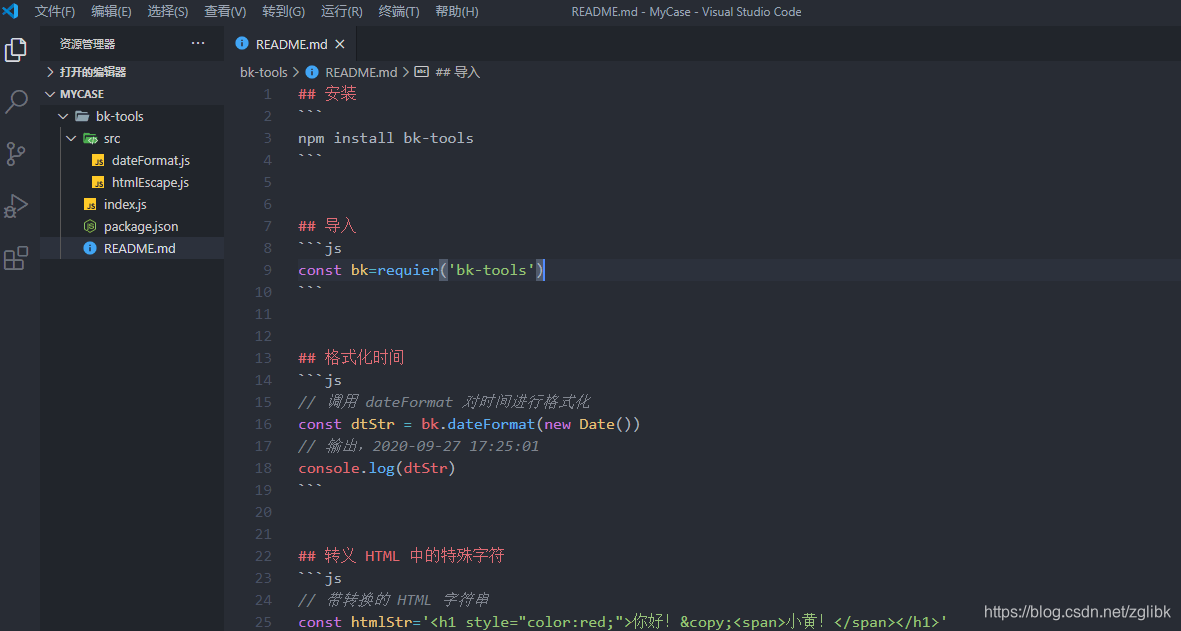Open the 查看(V) menu
Viewport: 1181px width, 631px height.
(x=225, y=11)
